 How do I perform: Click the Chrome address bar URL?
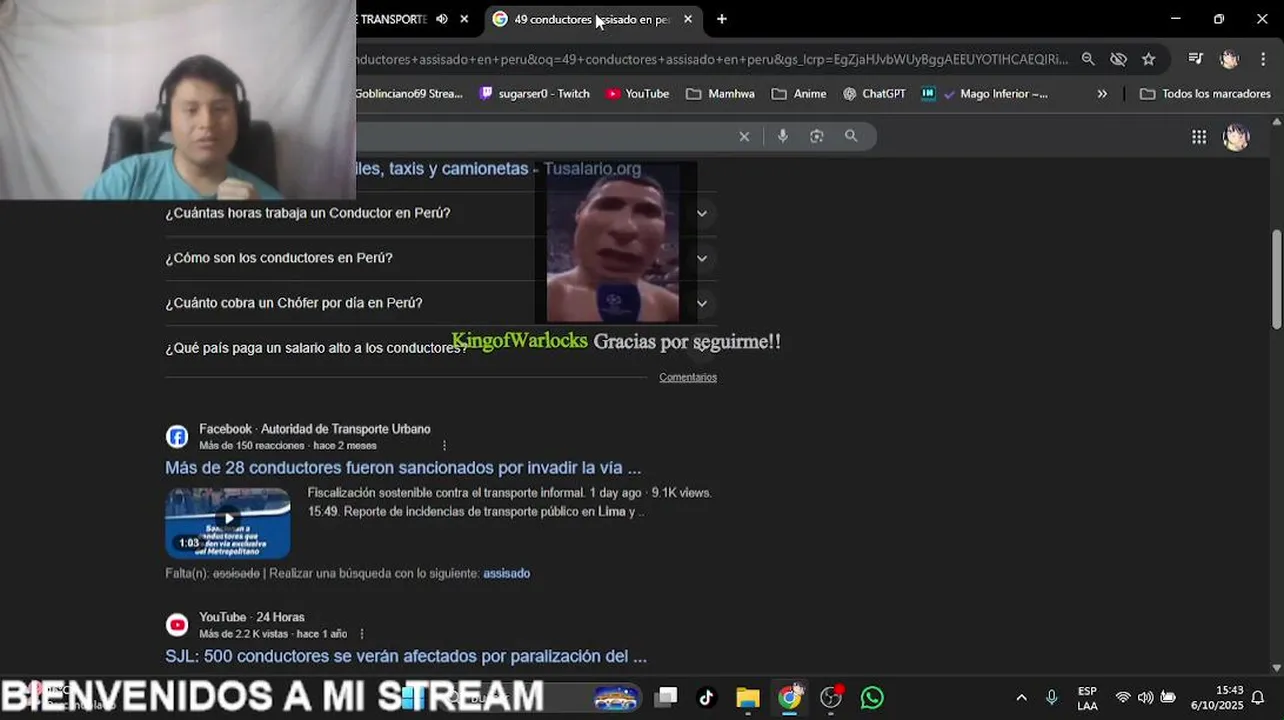coord(711,59)
